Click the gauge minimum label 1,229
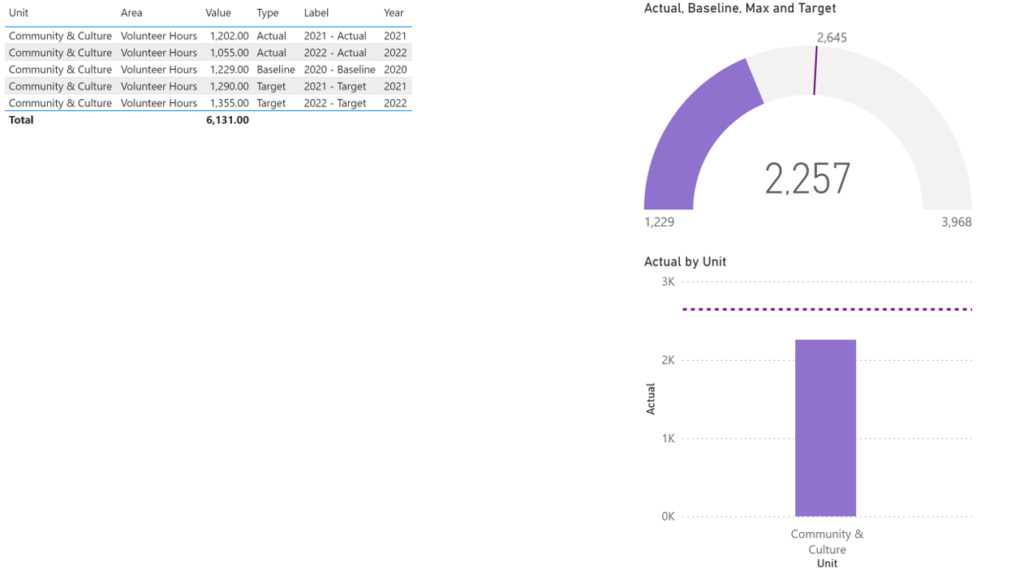Image resolution: width=1024 pixels, height=584 pixels. tap(663, 221)
